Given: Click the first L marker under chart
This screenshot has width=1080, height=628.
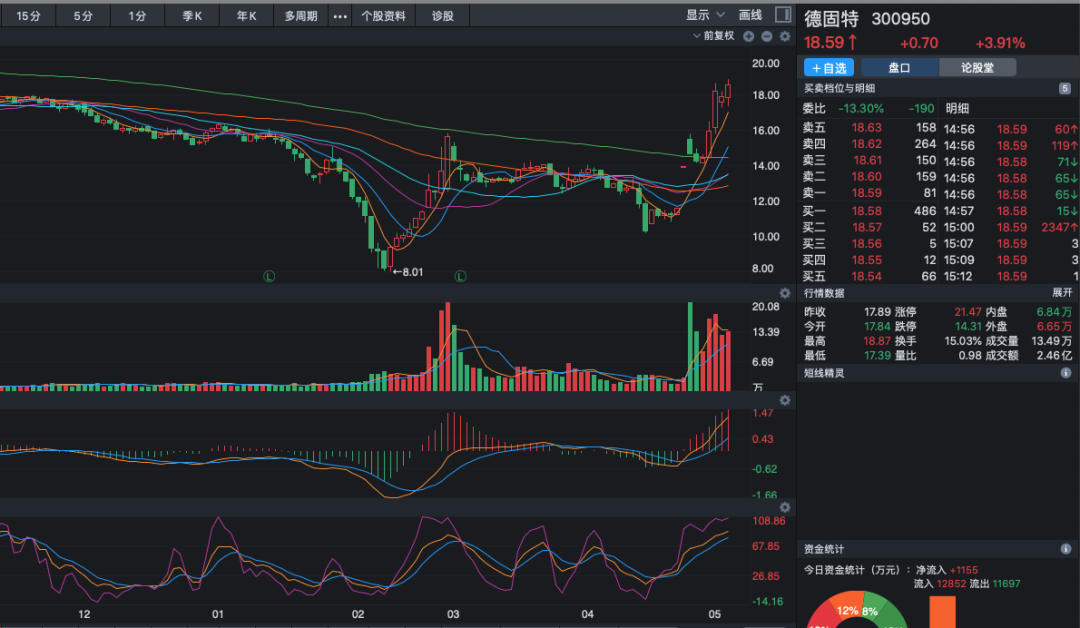Looking at the screenshot, I should pyautogui.click(x=269, y=276).
